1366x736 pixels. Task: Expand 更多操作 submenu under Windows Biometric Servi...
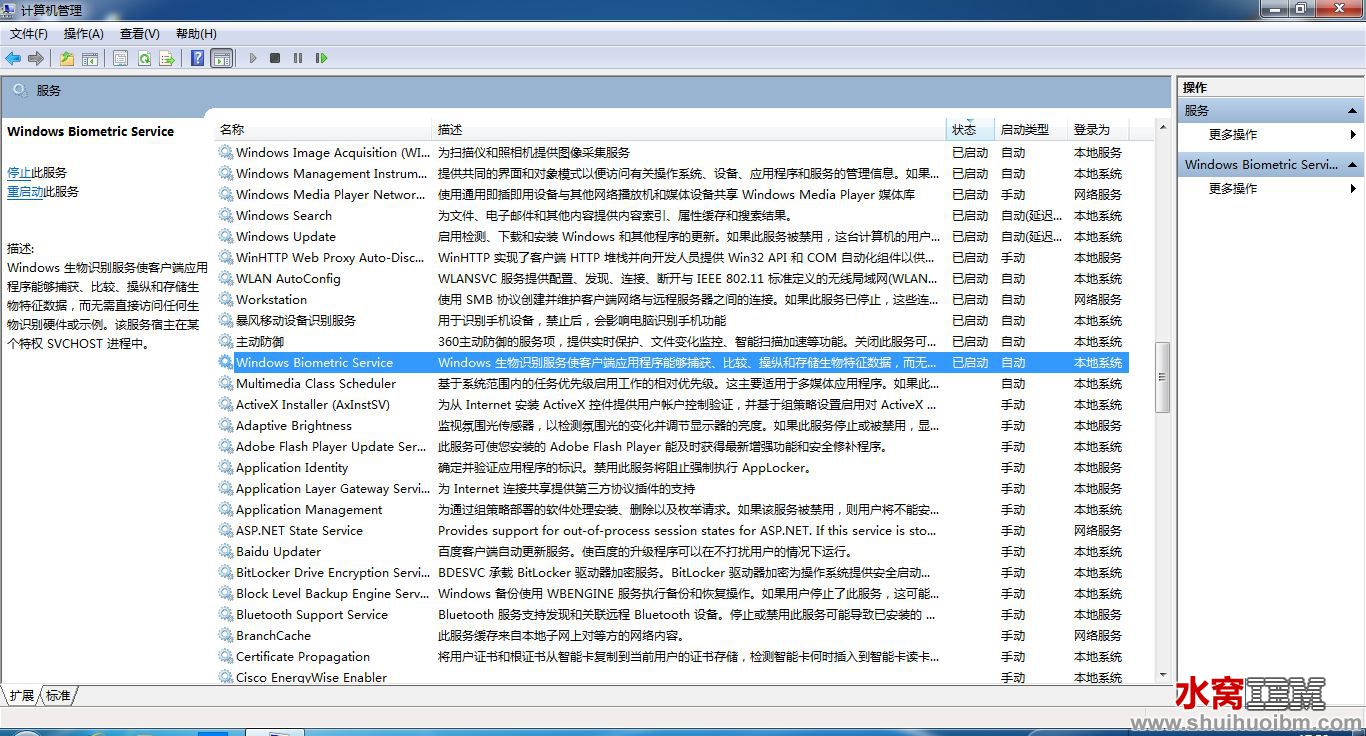point(1270,189)
